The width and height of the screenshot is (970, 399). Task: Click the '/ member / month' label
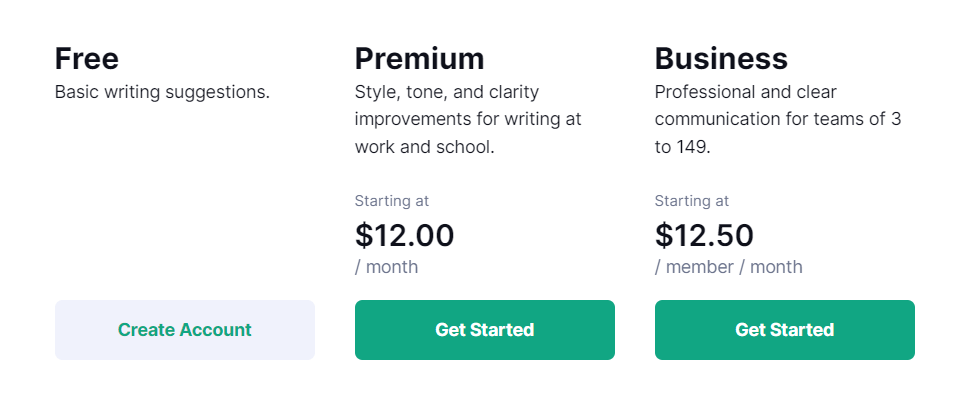729,267
